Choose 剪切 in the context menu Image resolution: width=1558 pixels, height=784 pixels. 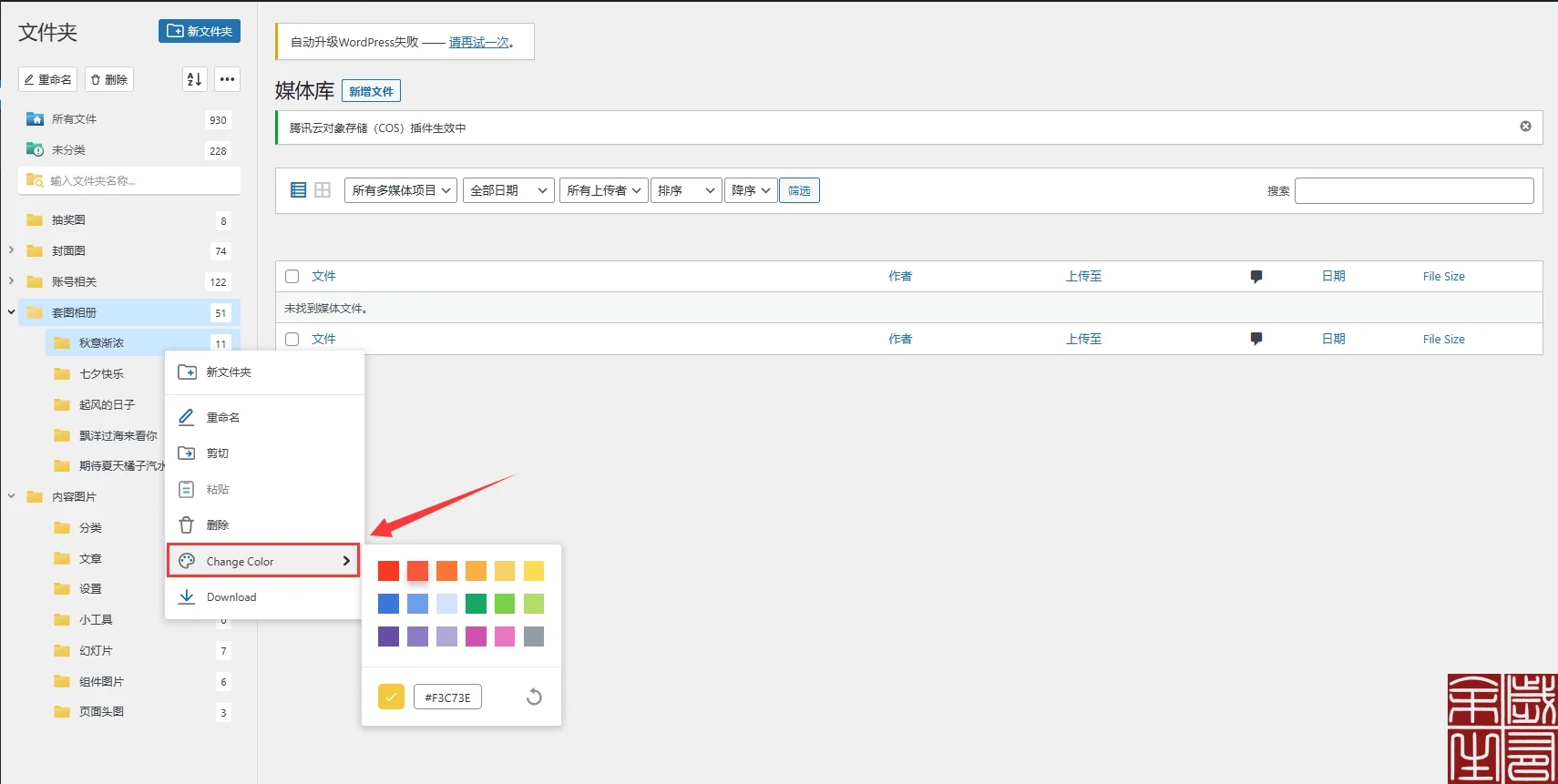coord(264,453)
